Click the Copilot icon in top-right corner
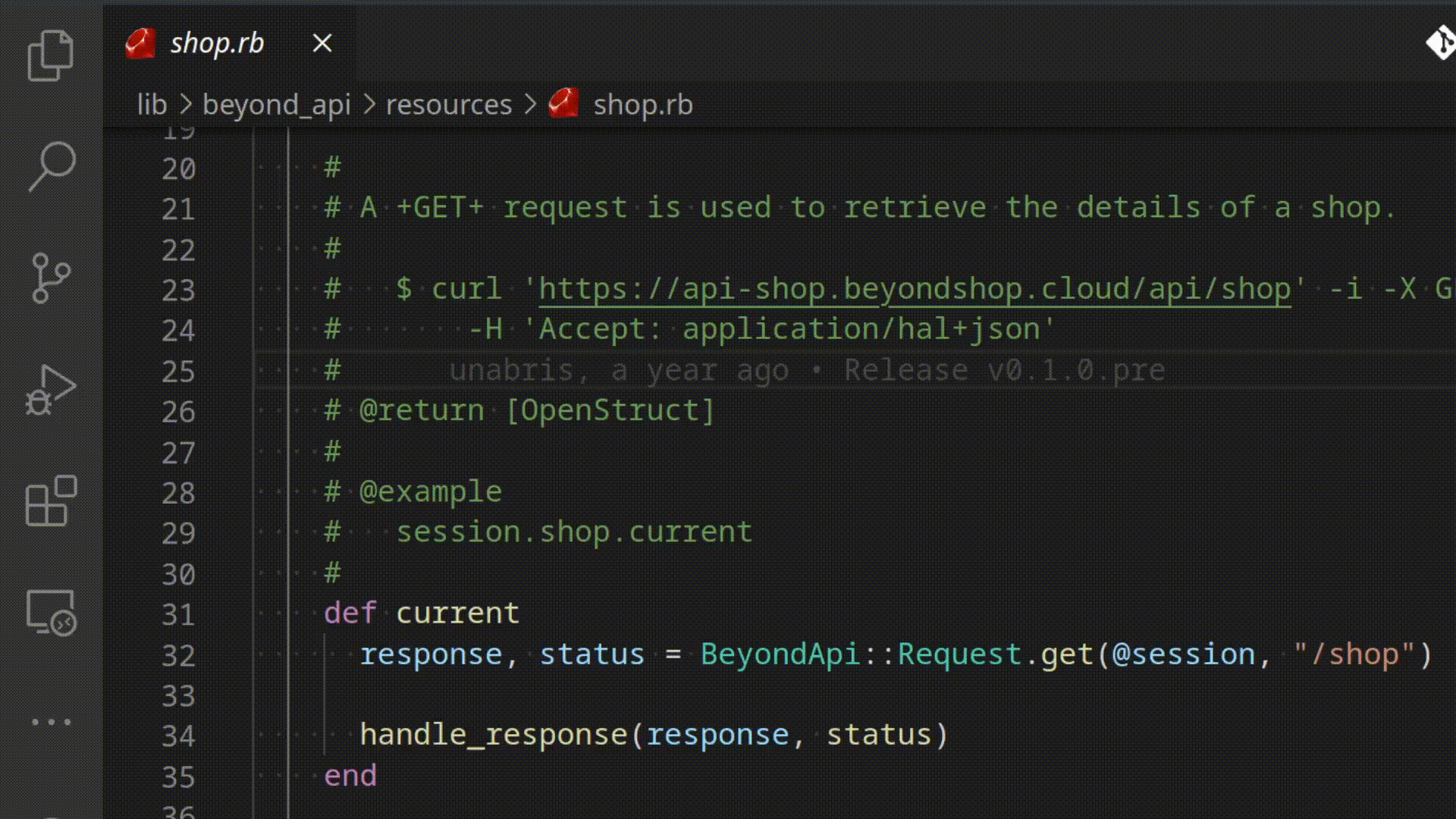 (x=1441, y=43)
